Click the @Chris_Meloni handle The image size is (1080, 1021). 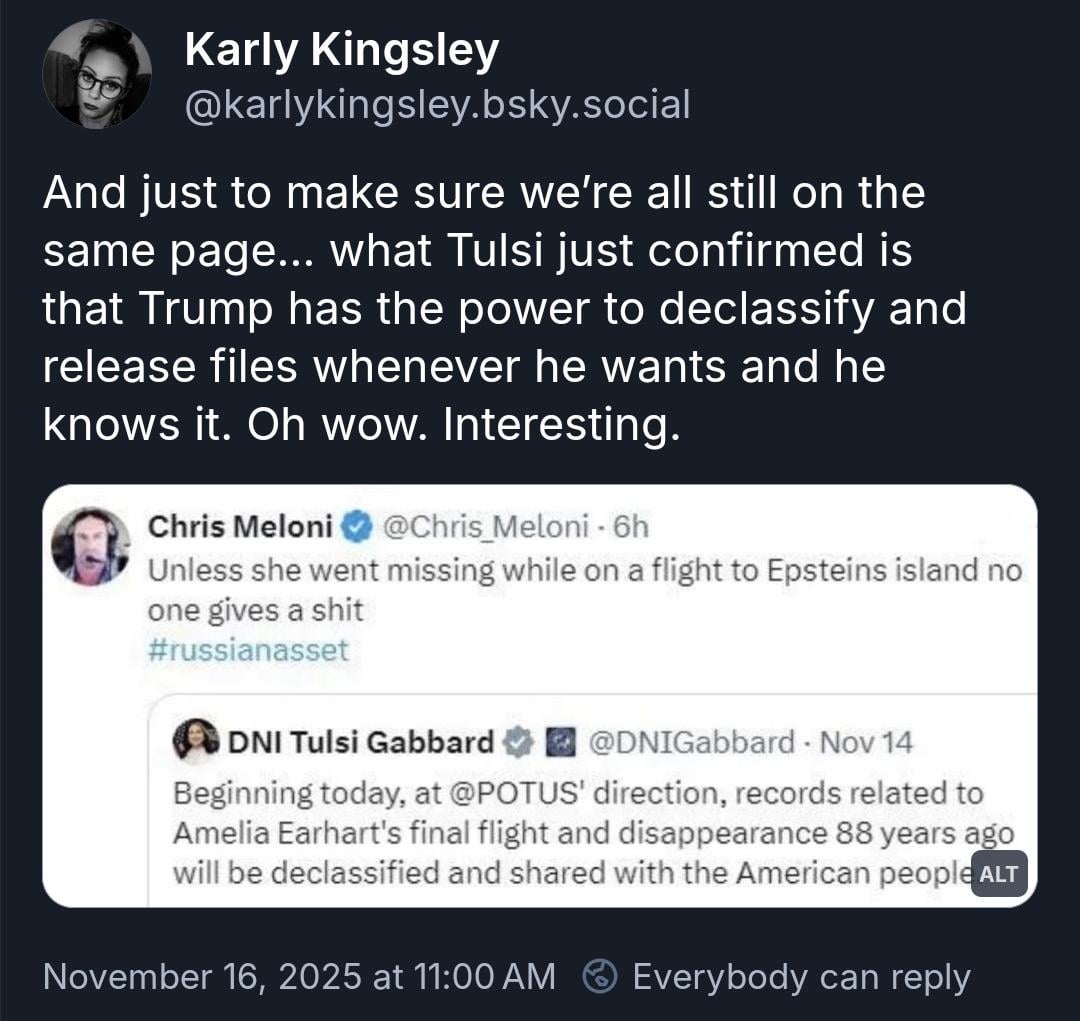click(487, 525)
